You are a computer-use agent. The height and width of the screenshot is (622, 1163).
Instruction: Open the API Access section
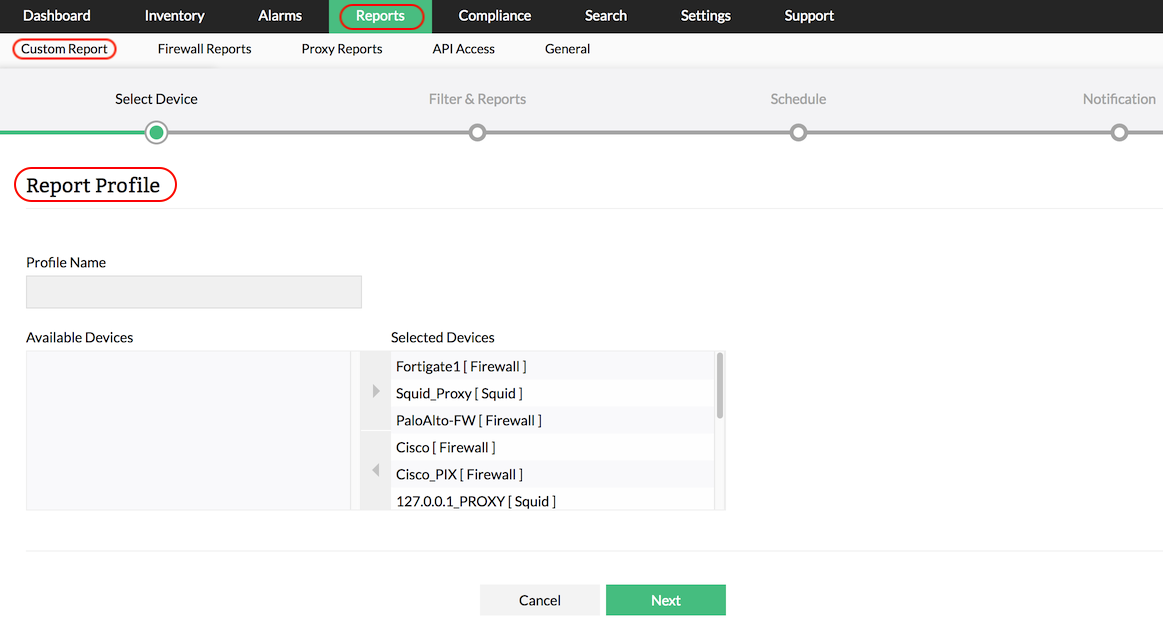pos(463,48)
